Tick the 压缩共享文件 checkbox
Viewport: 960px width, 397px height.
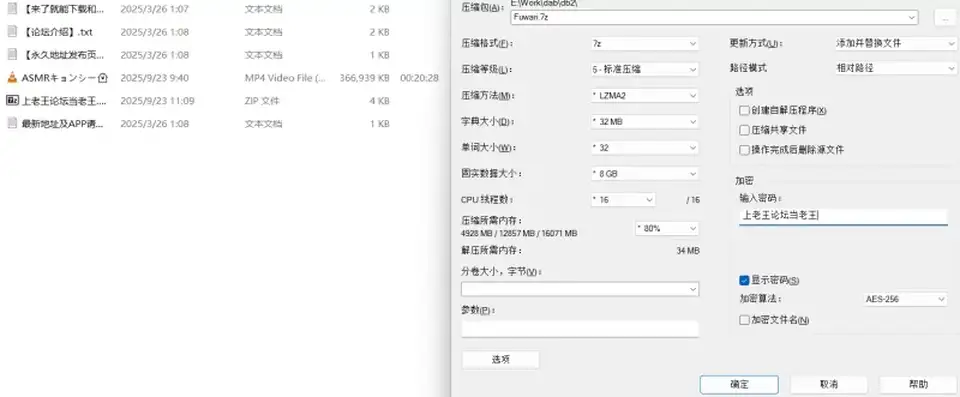tap(744, 130)
